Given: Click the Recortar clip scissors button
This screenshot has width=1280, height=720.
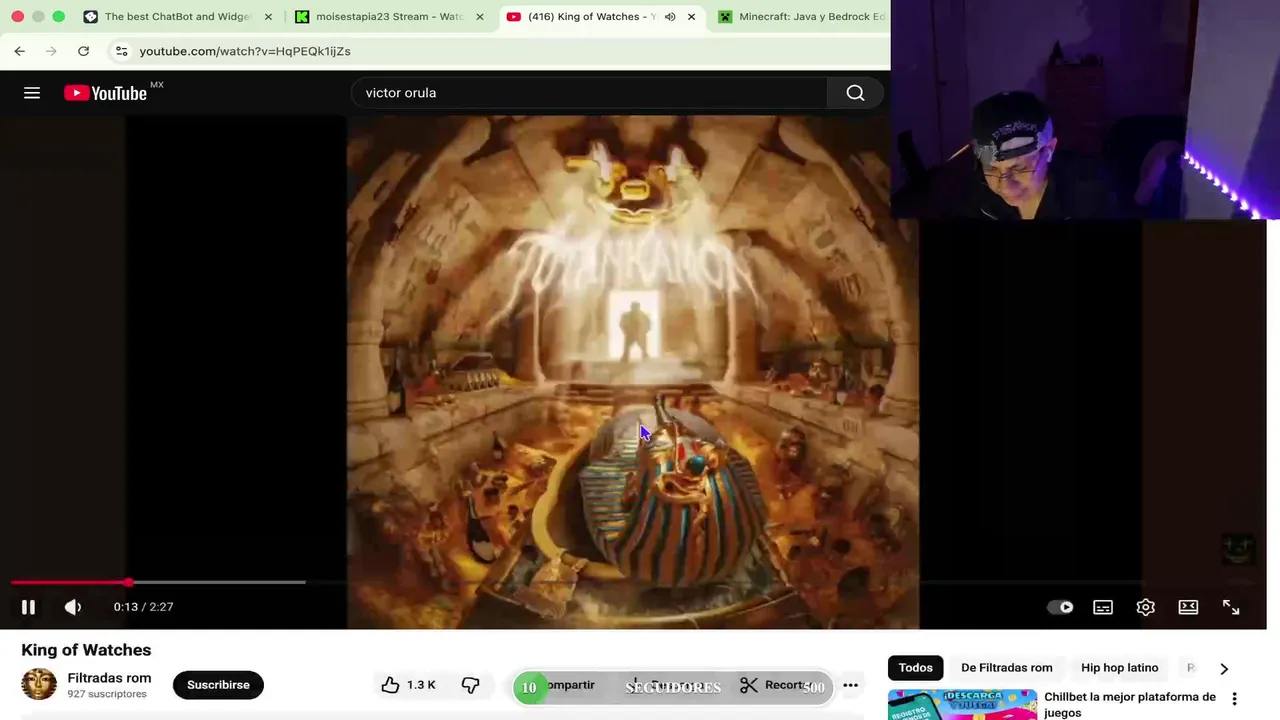Looking at the screenshot, I should point(775,685).
